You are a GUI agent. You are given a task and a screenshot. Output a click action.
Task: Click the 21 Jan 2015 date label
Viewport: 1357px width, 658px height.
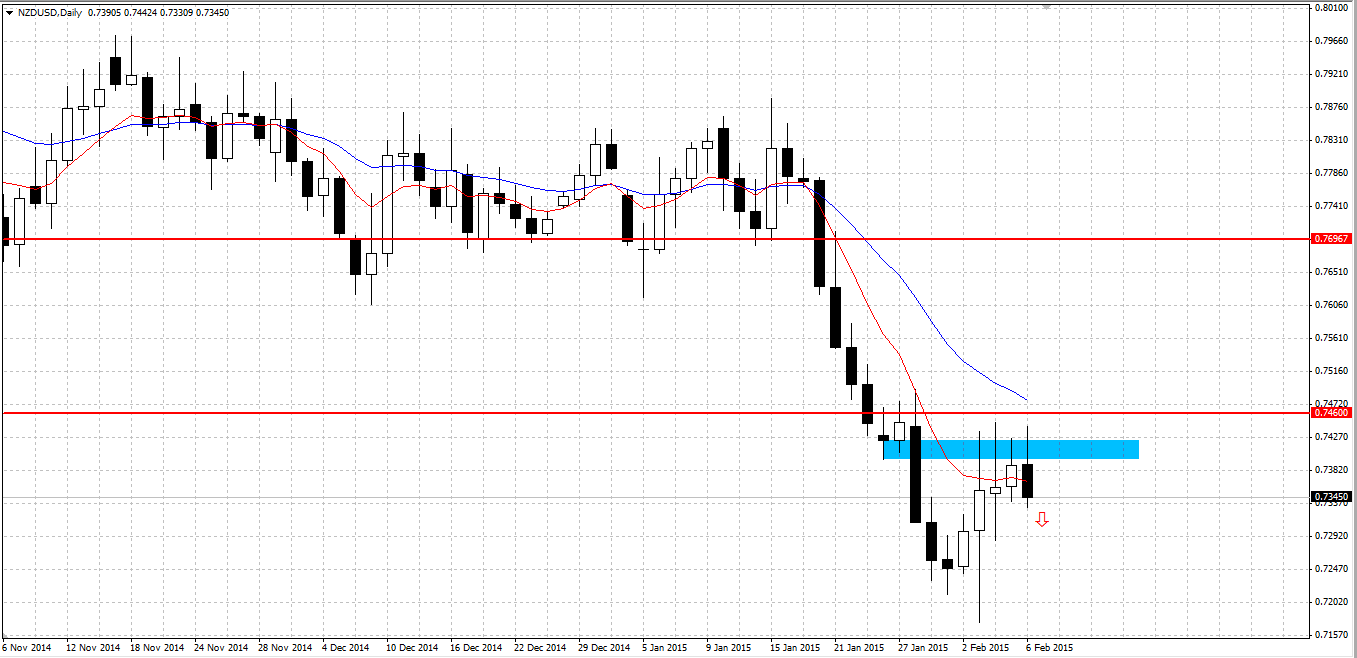(860, 648)
